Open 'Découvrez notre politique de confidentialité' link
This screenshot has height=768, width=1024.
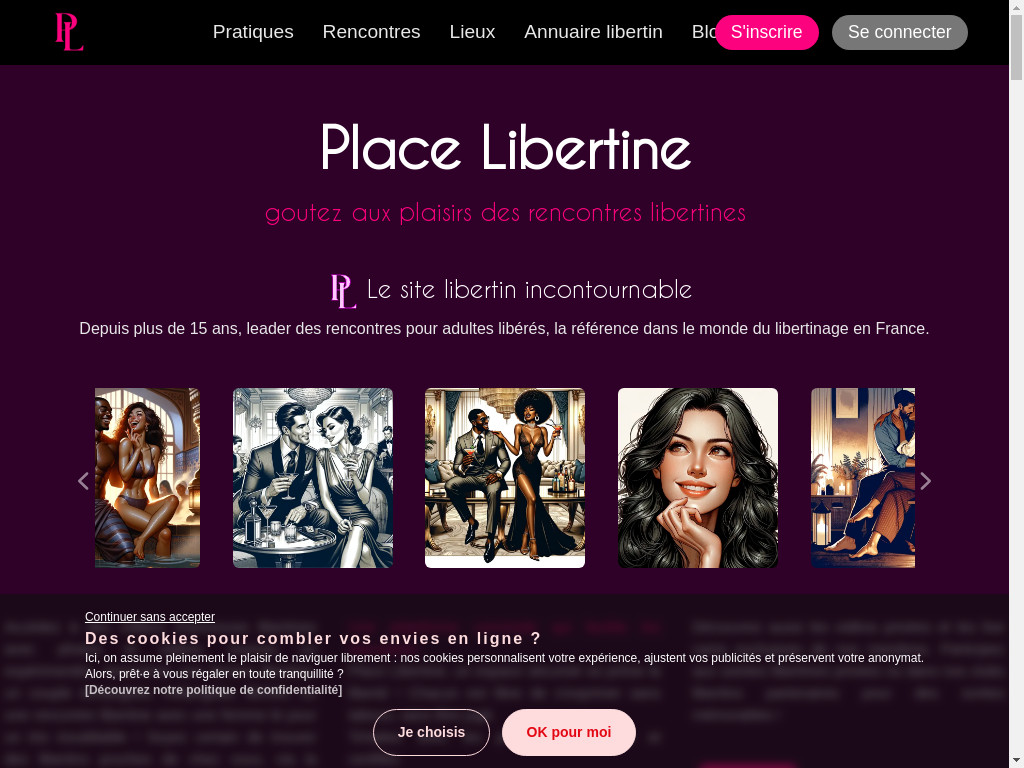(x=214, y=690)
